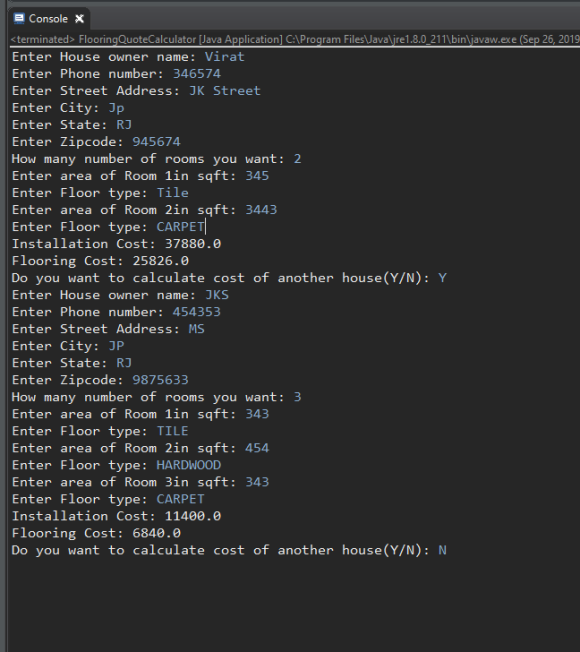
Task: Click the room area value 3443
Action: click(261, 210)
